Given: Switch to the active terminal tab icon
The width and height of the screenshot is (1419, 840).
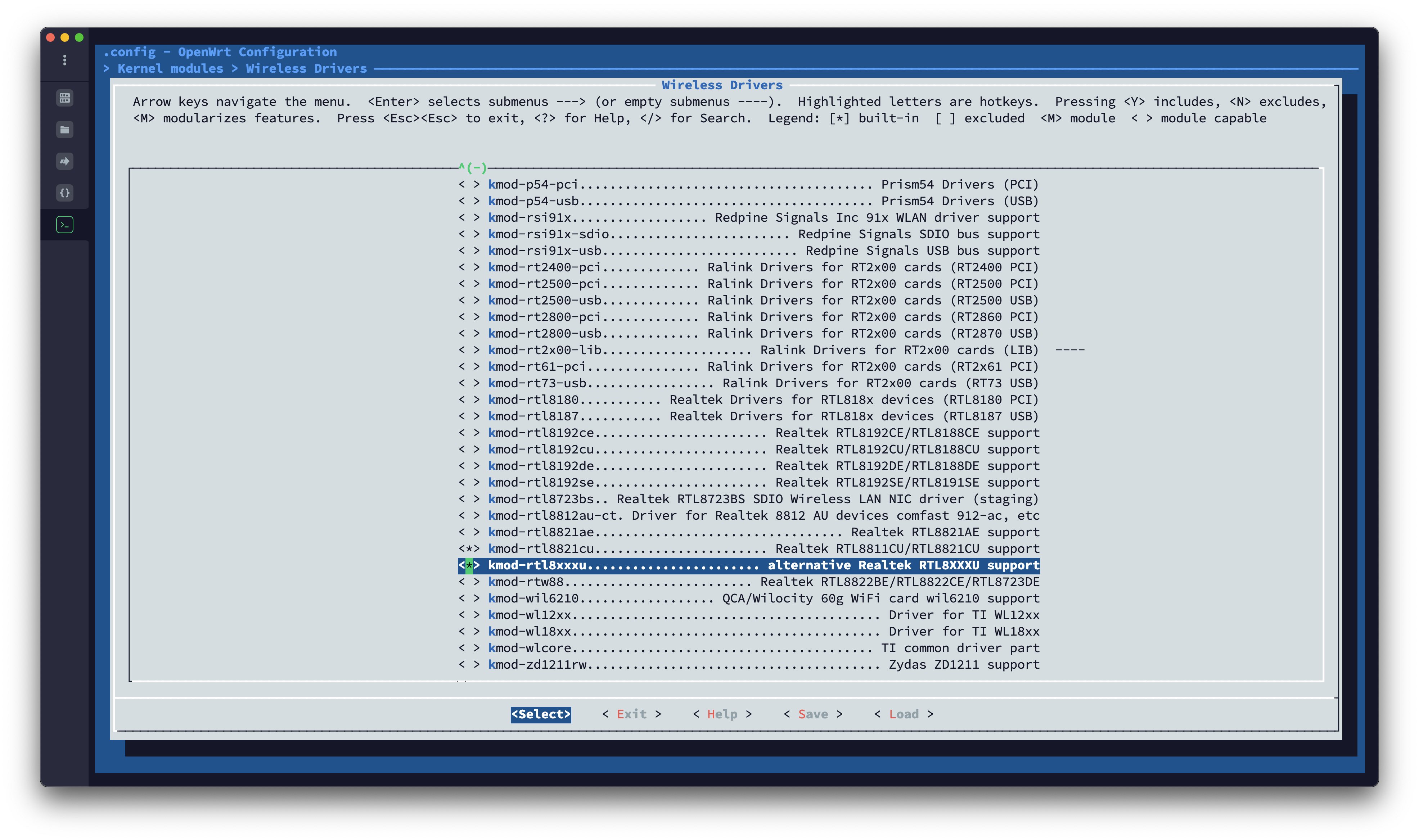Looking at the screenshot, I should point(64,225).
